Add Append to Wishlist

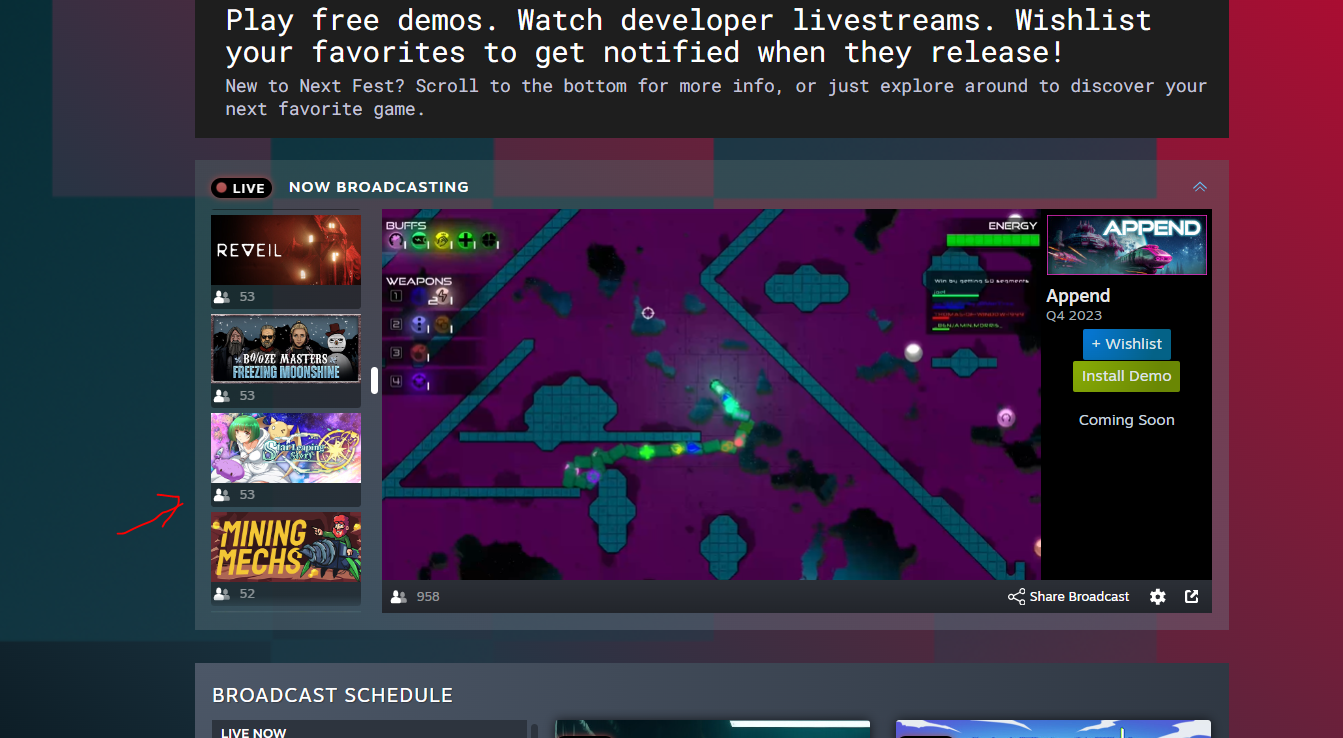1126,344
